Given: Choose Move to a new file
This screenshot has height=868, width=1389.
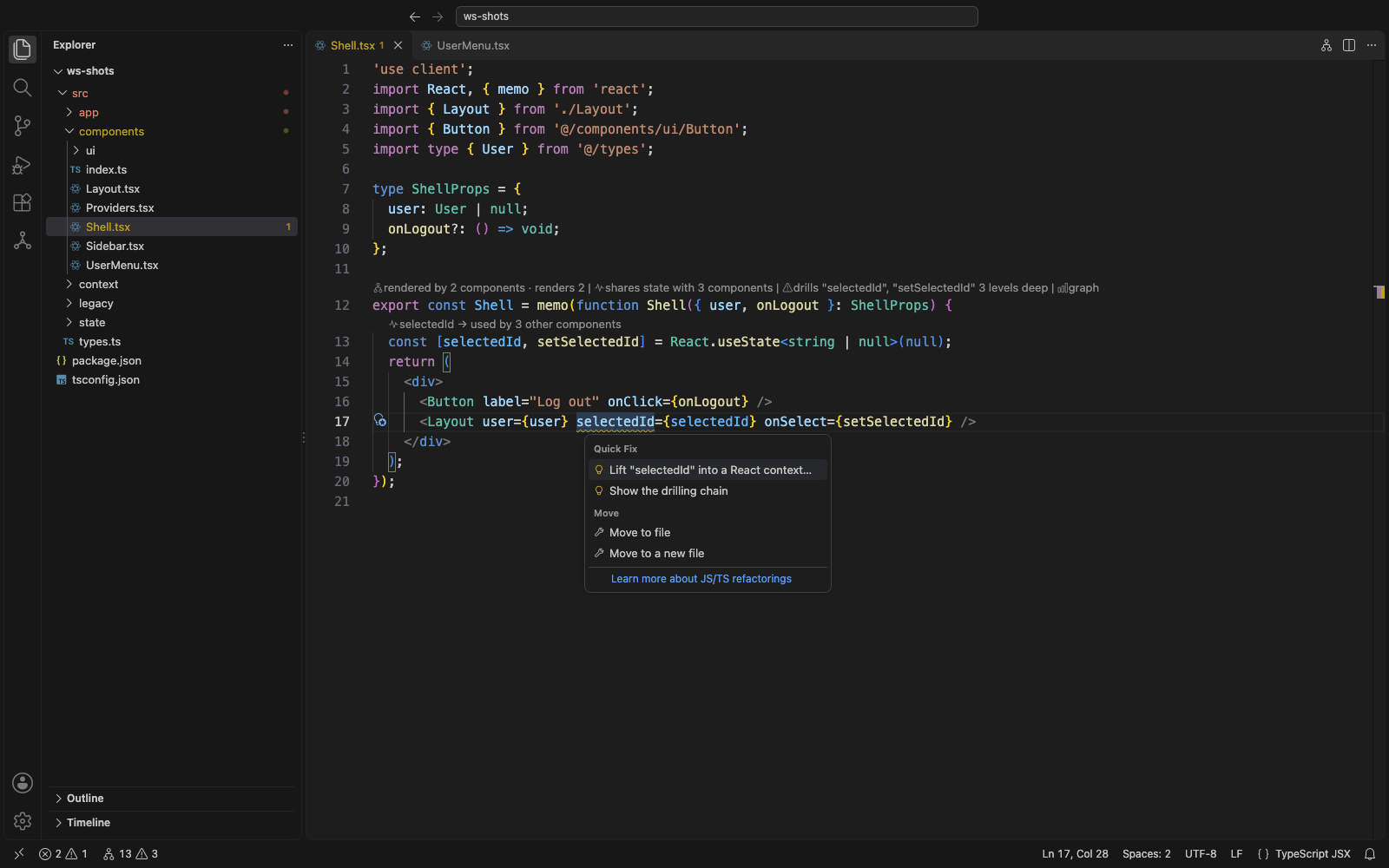Looking at the screenshot, I should pos(708,553).
